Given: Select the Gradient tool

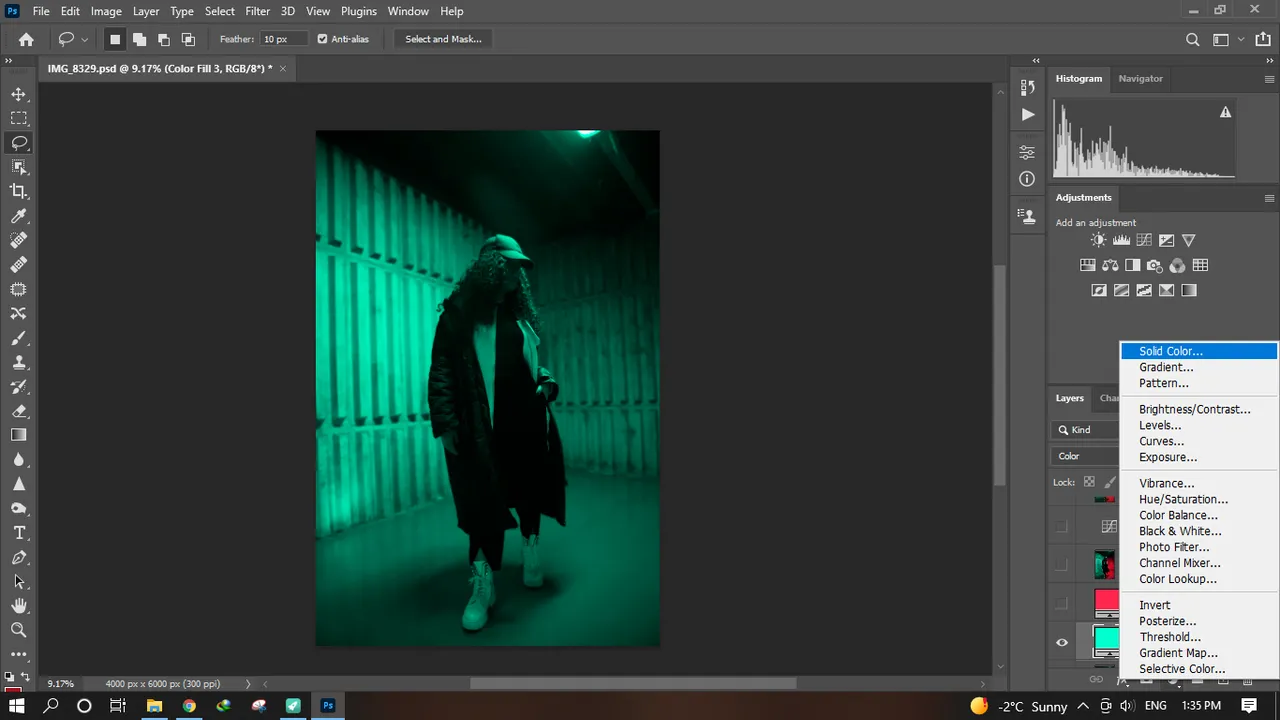Looking at the screenshot, I should click(19, 435).
